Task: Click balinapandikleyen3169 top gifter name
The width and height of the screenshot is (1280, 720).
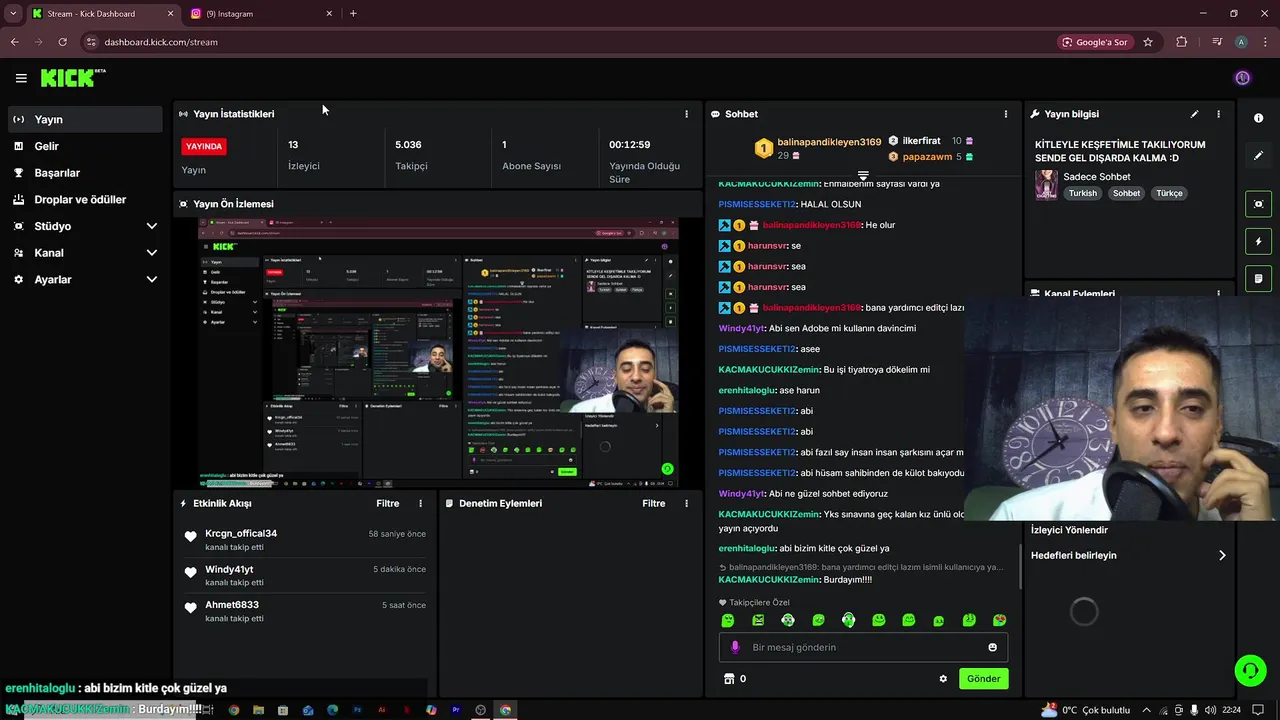Action: click(829, 142)
